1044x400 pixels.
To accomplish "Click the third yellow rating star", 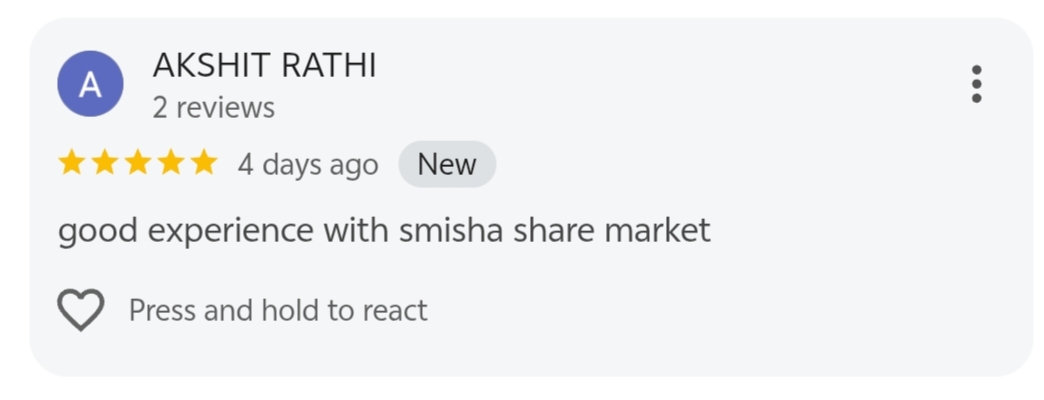I will pyautogui.click(x=138, y=163).
